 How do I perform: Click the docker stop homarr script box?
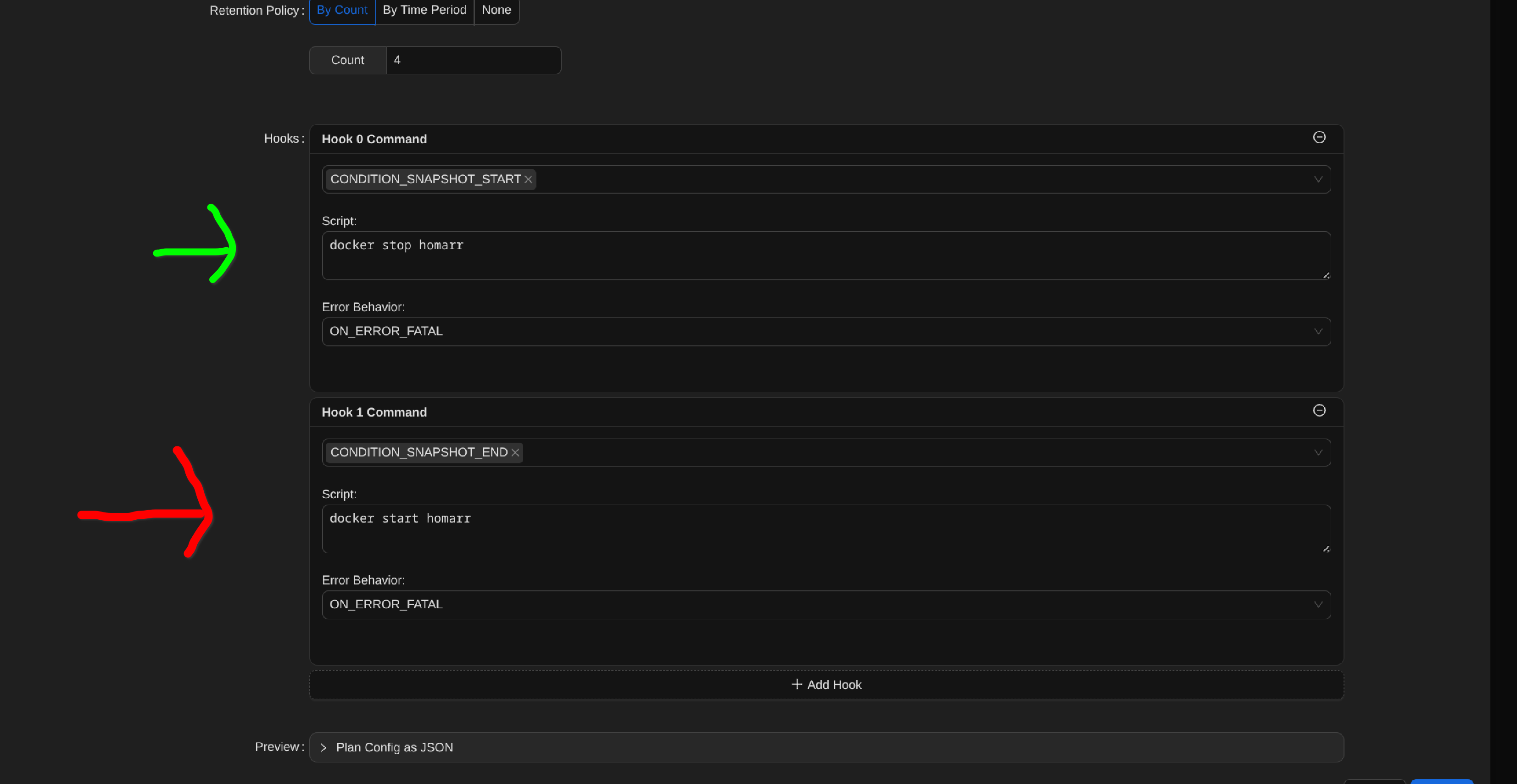point(825,256)
